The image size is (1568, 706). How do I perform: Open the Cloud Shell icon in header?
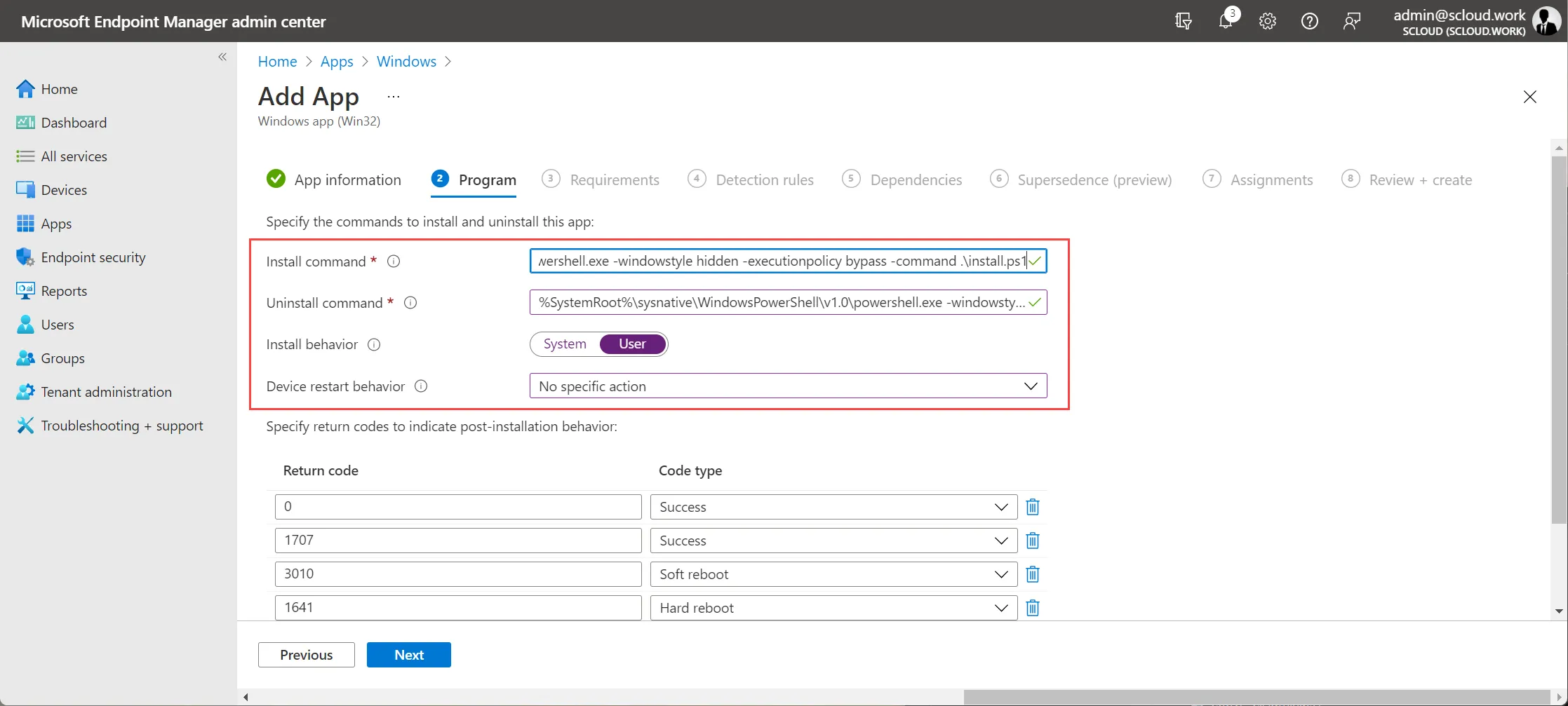coord(1184,21)
